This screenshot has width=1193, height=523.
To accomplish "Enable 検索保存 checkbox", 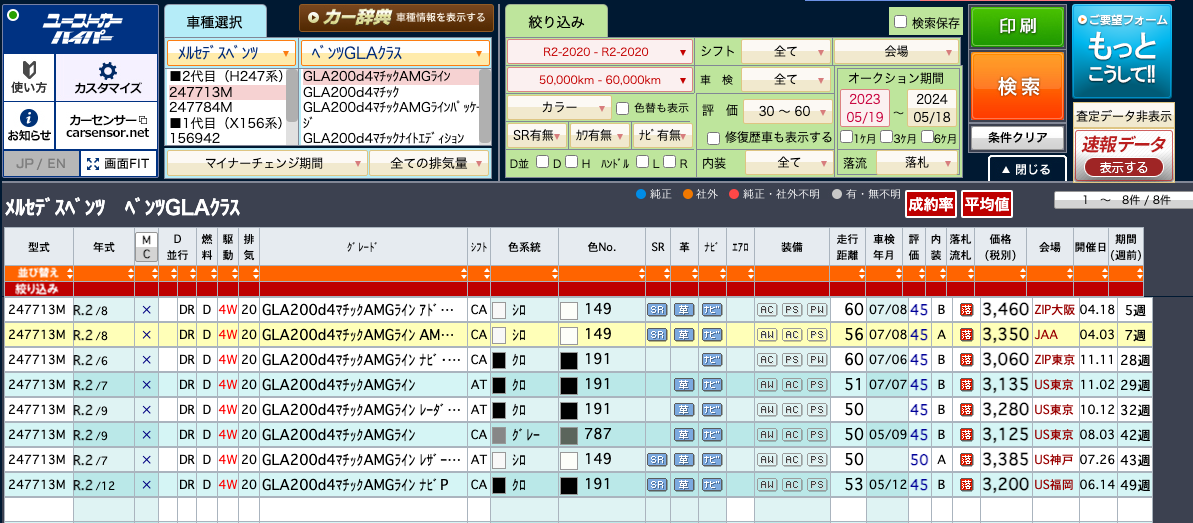I will coord(901,22).
